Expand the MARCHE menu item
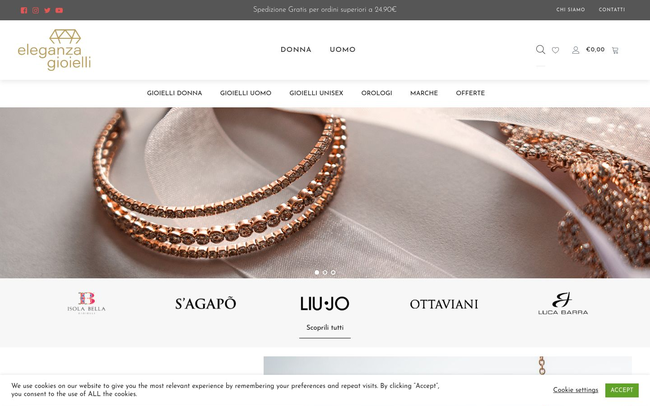650x406 pixels. coord(424,93)
